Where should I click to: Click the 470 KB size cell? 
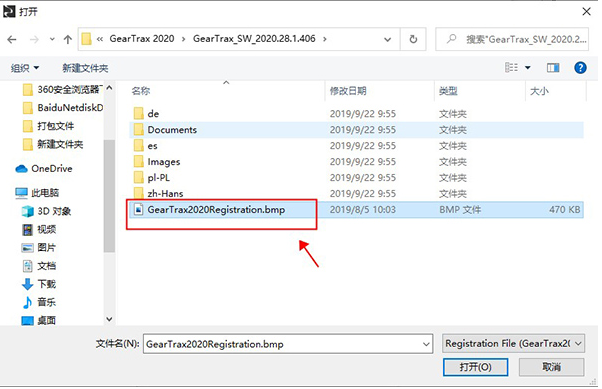[564, 210]
